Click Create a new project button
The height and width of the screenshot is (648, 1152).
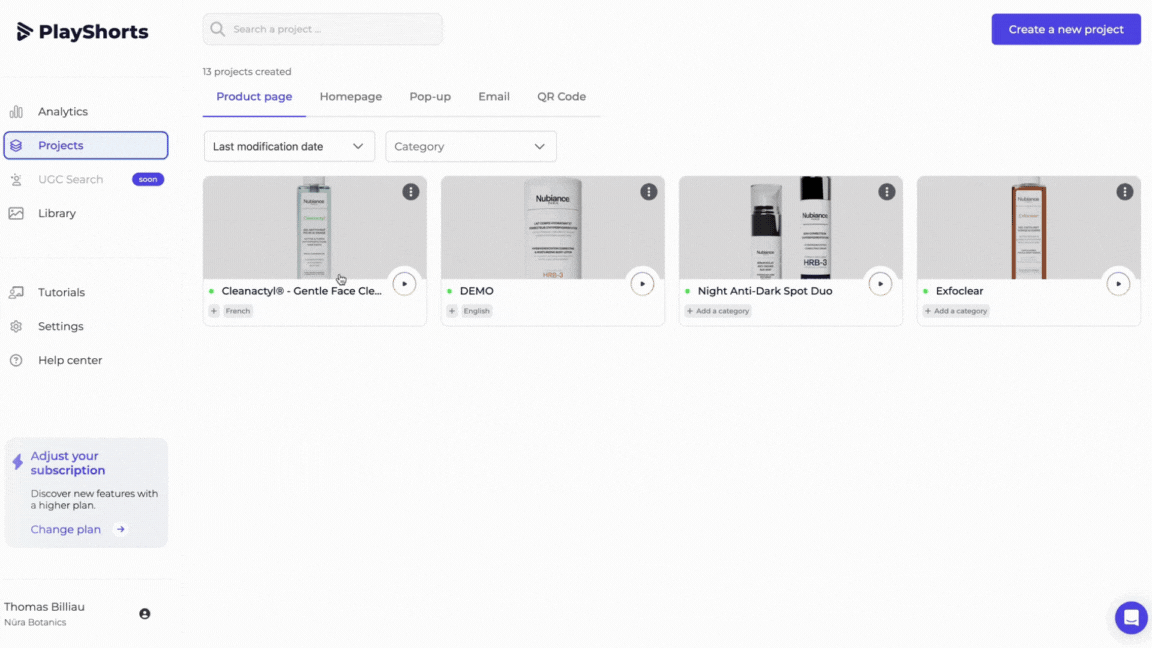click(1066, 29)
